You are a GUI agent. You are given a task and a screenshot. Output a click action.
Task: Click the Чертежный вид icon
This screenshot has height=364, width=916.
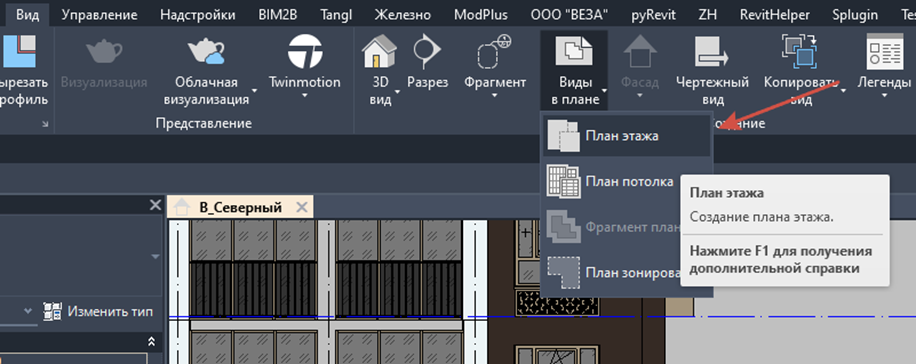(x=712, y=51)
